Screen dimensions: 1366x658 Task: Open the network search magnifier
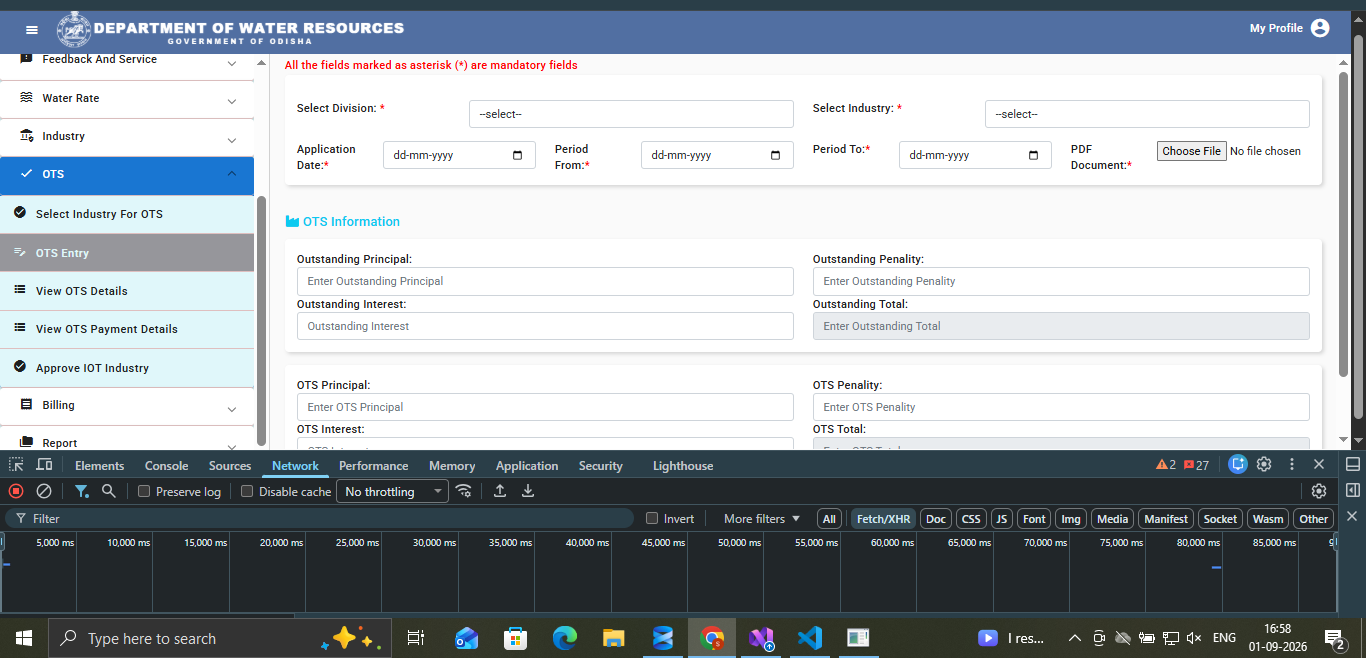point(109,491)
